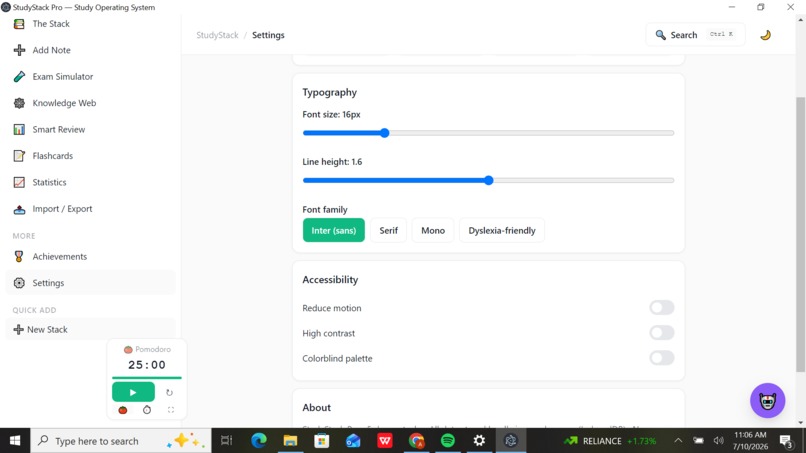Open Spotify from taskbar
806x453 pixels.
pos(448,441)
